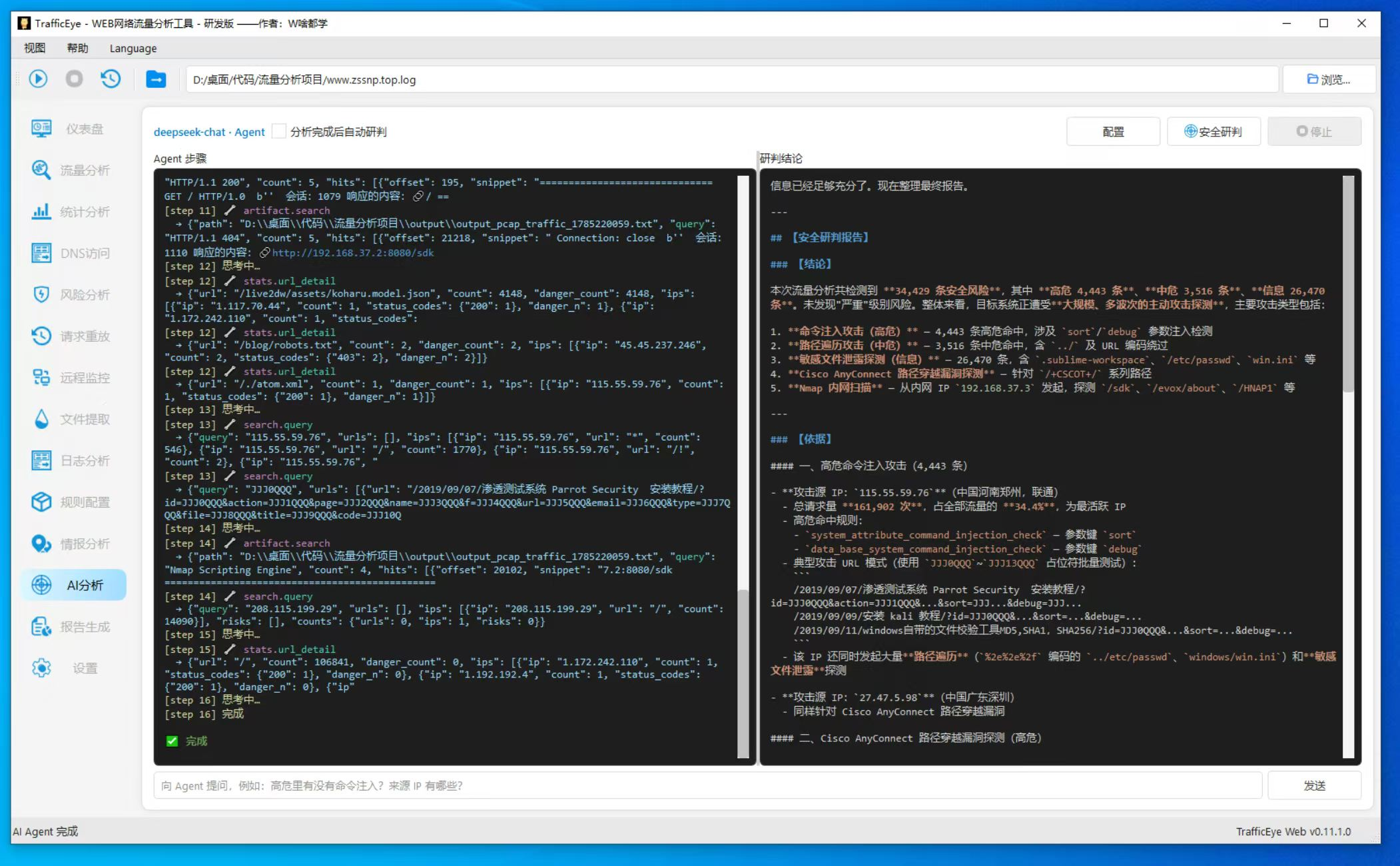Image resolution: width=1400 pixels, height=866 pixels.
Task: Open the Language menu
Action: pos(133,48)
